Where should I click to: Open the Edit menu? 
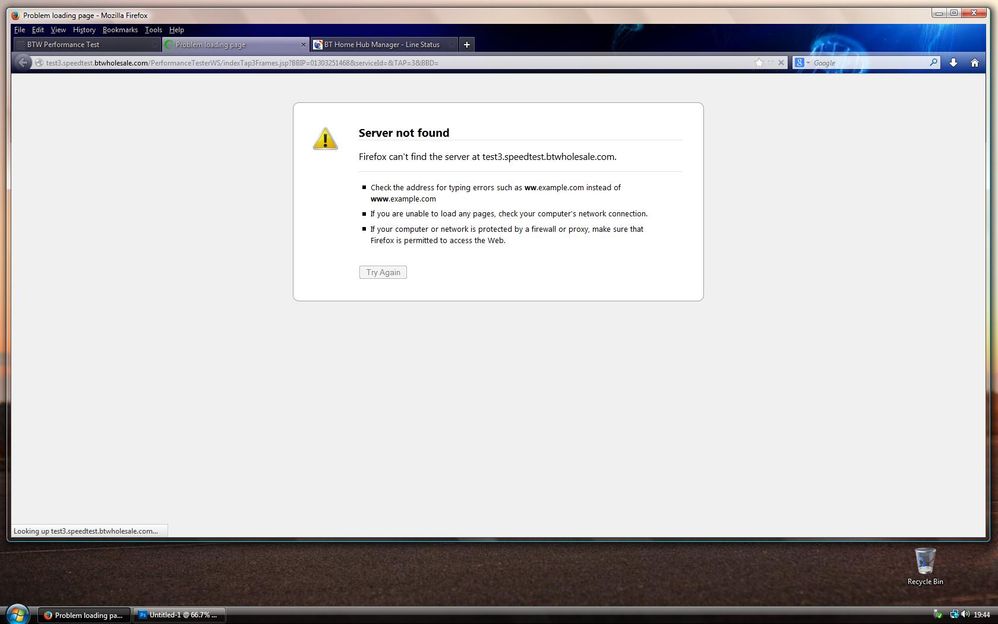pyautogui.click(x=38, y=30)
